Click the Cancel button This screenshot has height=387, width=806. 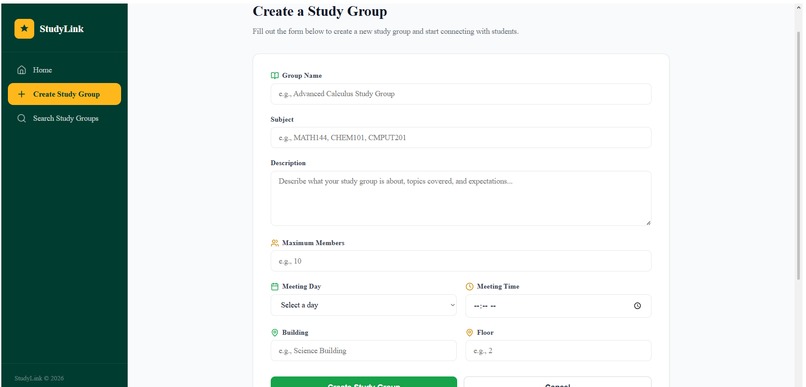coord(558,382)
